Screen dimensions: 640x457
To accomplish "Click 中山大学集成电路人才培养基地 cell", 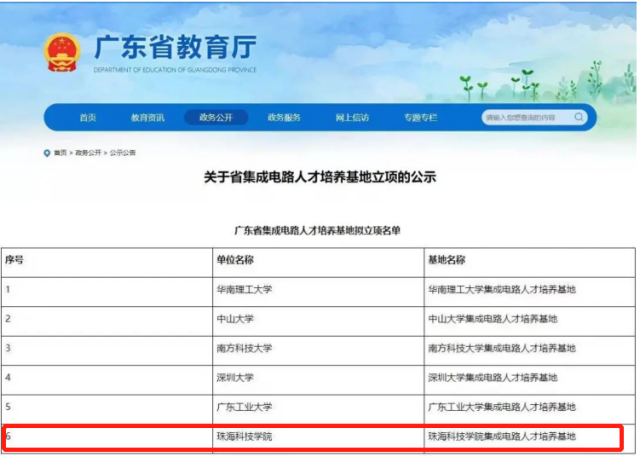I will click(530, 321).
